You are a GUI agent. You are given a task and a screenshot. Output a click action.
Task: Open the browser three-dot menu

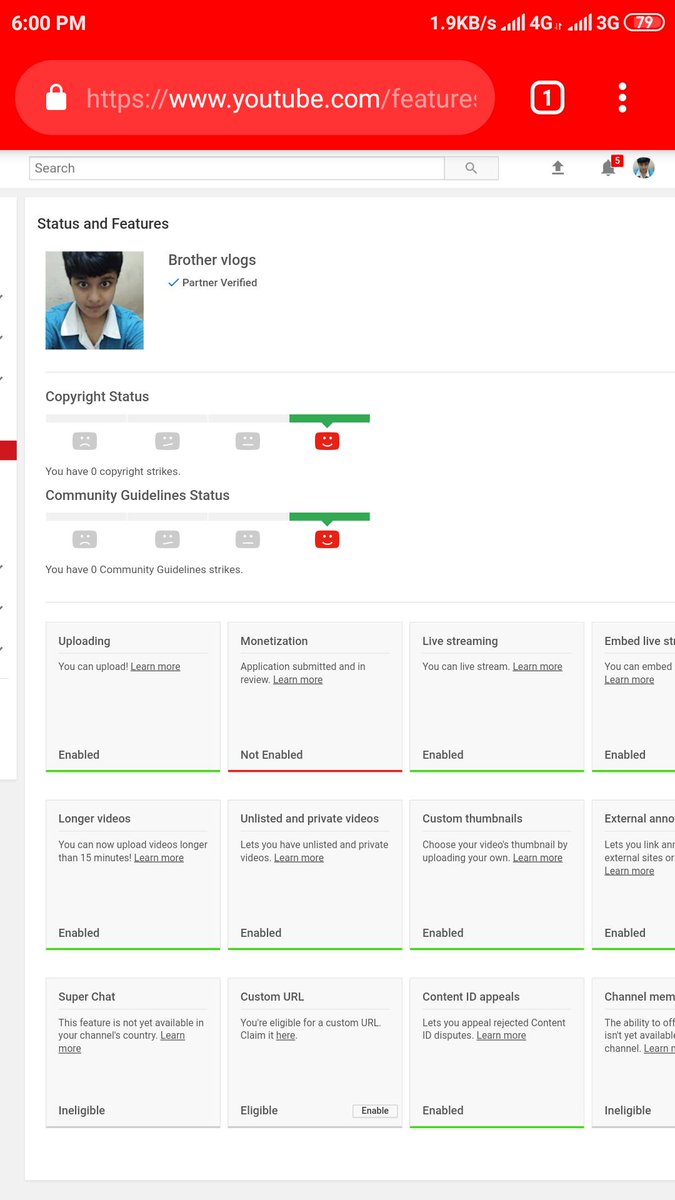tap(622, 98)
